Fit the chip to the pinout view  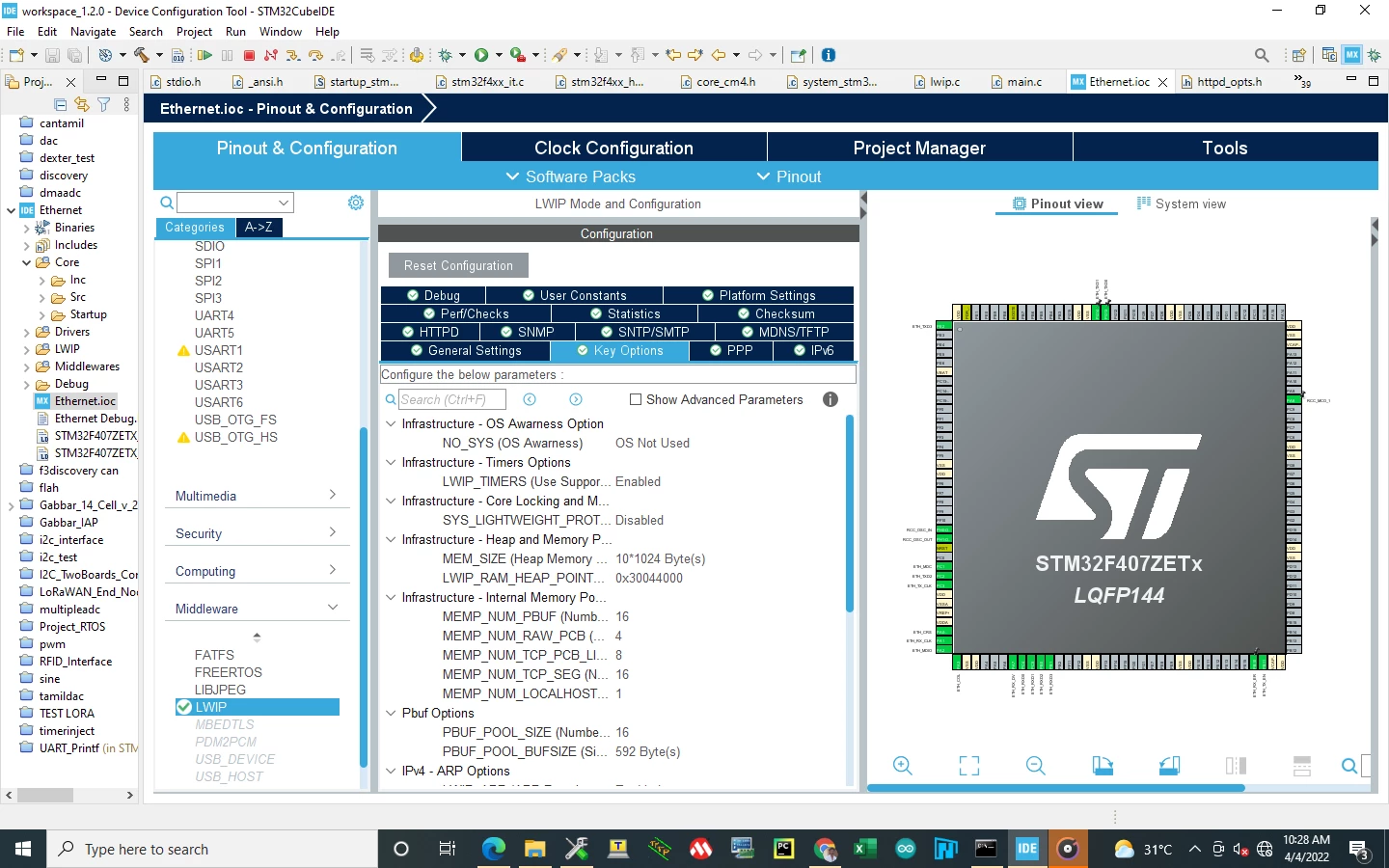pyautogui.click(x=969, y=766)
